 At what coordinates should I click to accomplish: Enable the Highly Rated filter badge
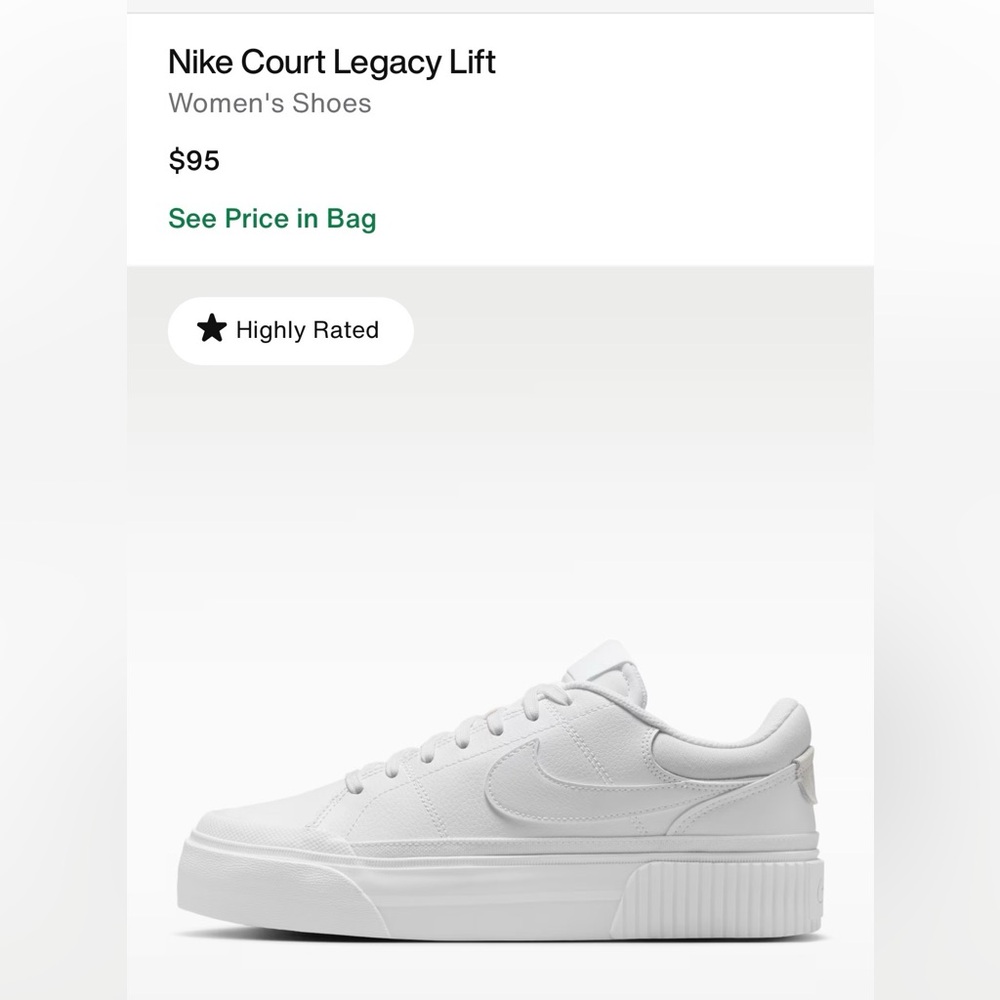pyautogui.click(x=289, y=330)
